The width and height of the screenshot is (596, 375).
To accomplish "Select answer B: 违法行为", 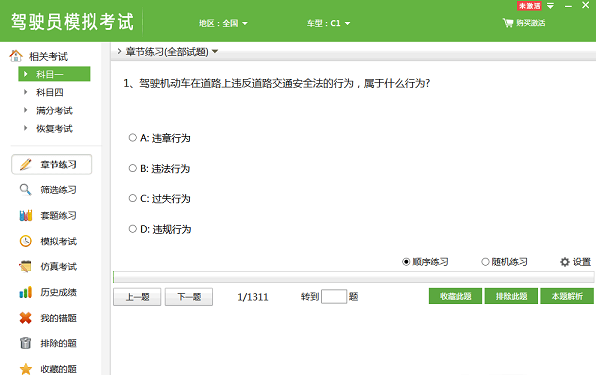I will [x=132, y=168].
